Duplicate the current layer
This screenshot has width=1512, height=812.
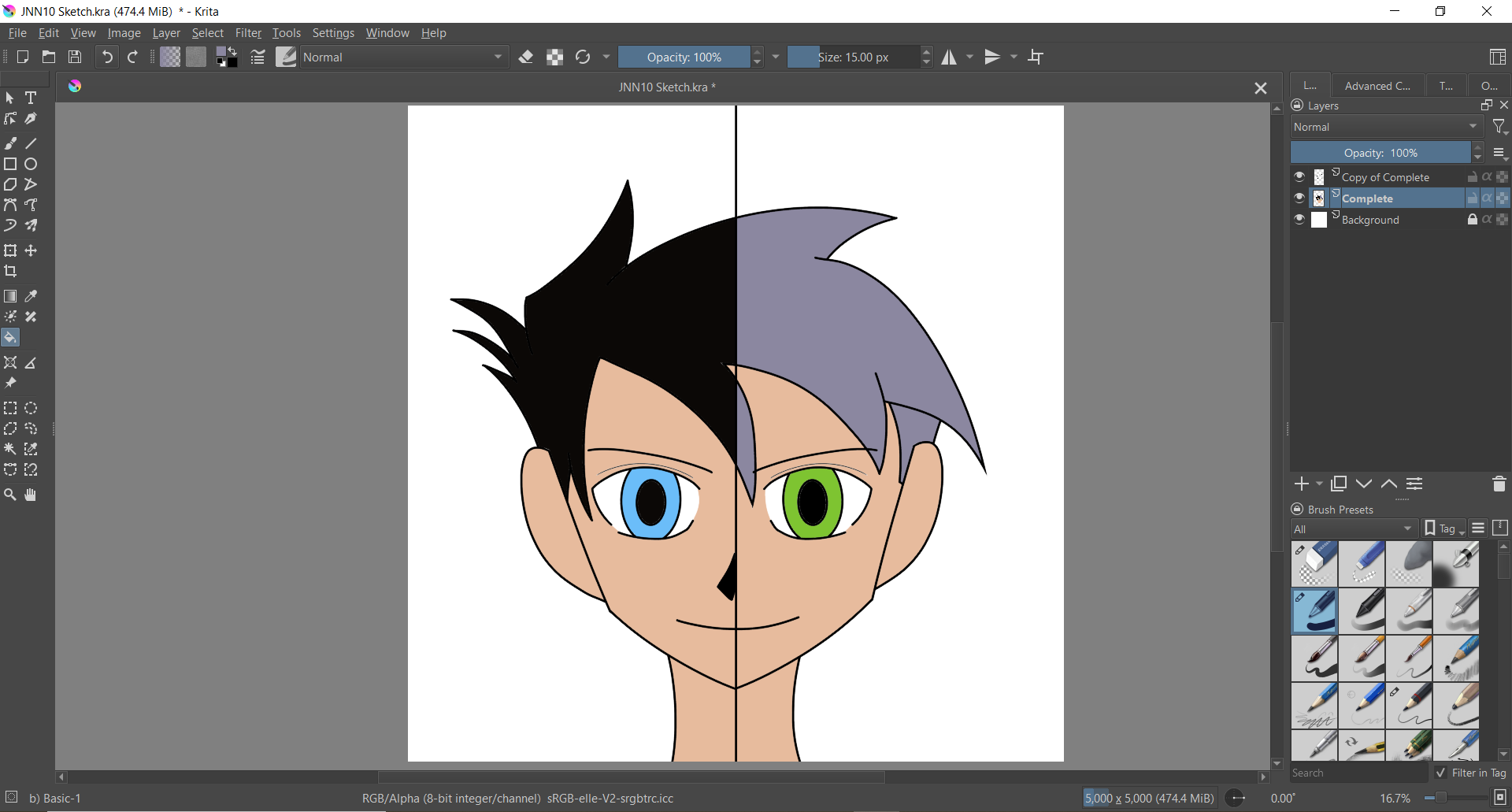click(x=1339, y=484)
